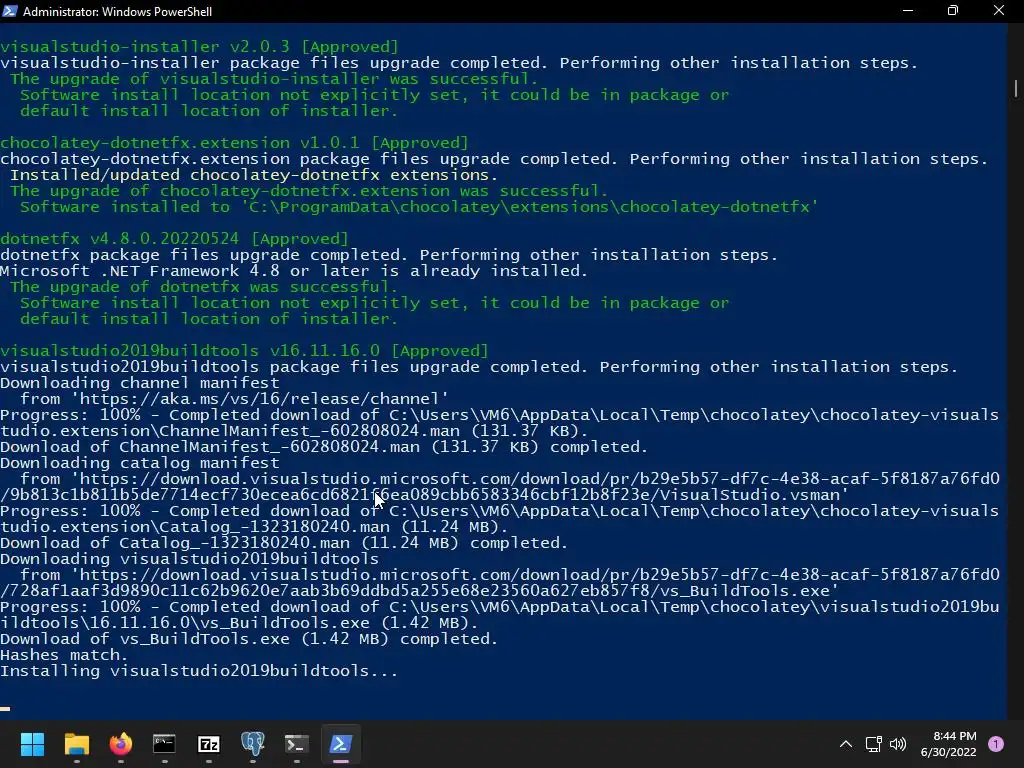Open the volume speaker tray icon

[898, 744]
